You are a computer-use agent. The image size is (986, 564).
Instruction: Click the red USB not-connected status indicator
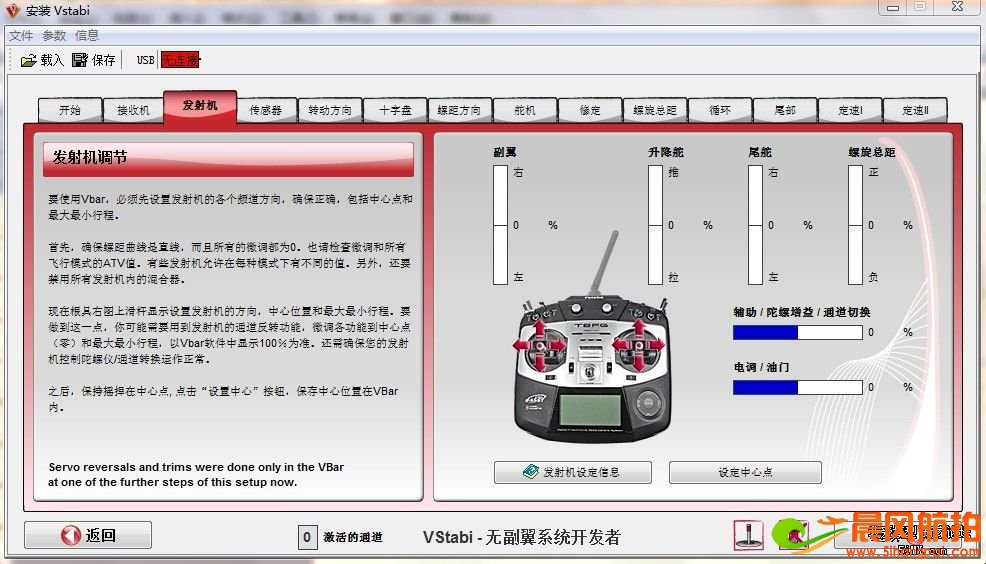click(180, 60)
